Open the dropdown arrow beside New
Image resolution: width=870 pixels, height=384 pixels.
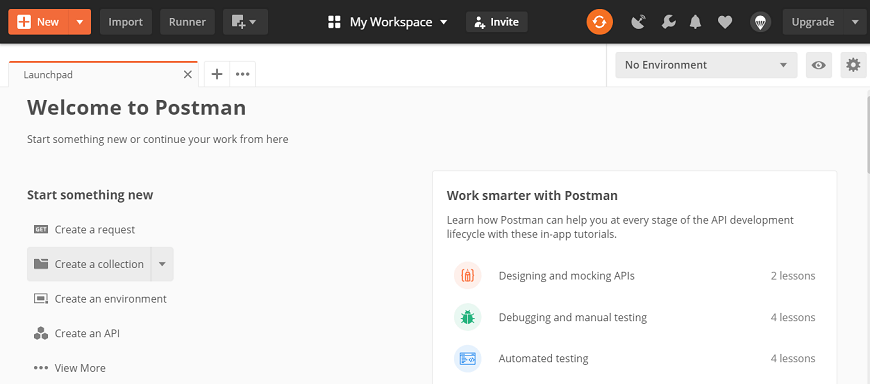coord(80,22)
